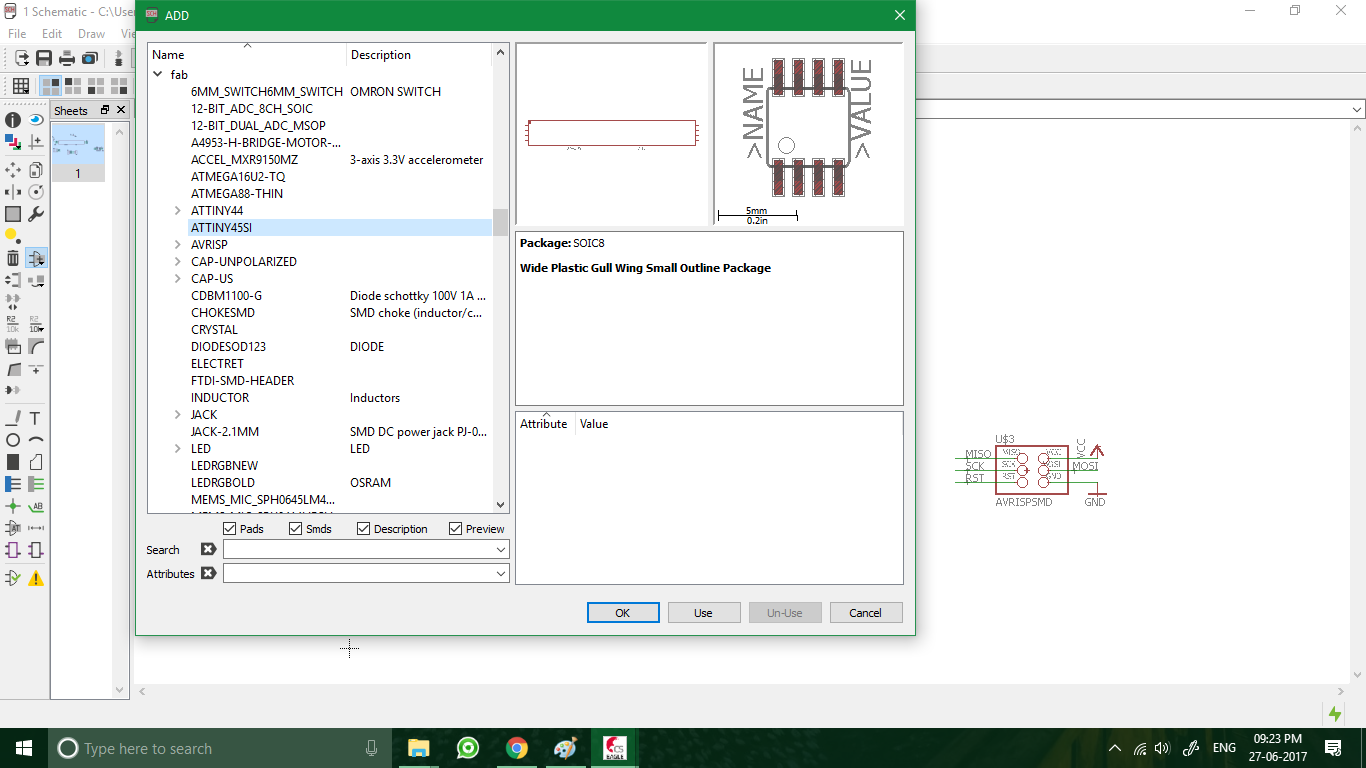The width and height of the screenshot is (1366, 768).
Task: Click the Attribute column header
Action: click(545, 423)
